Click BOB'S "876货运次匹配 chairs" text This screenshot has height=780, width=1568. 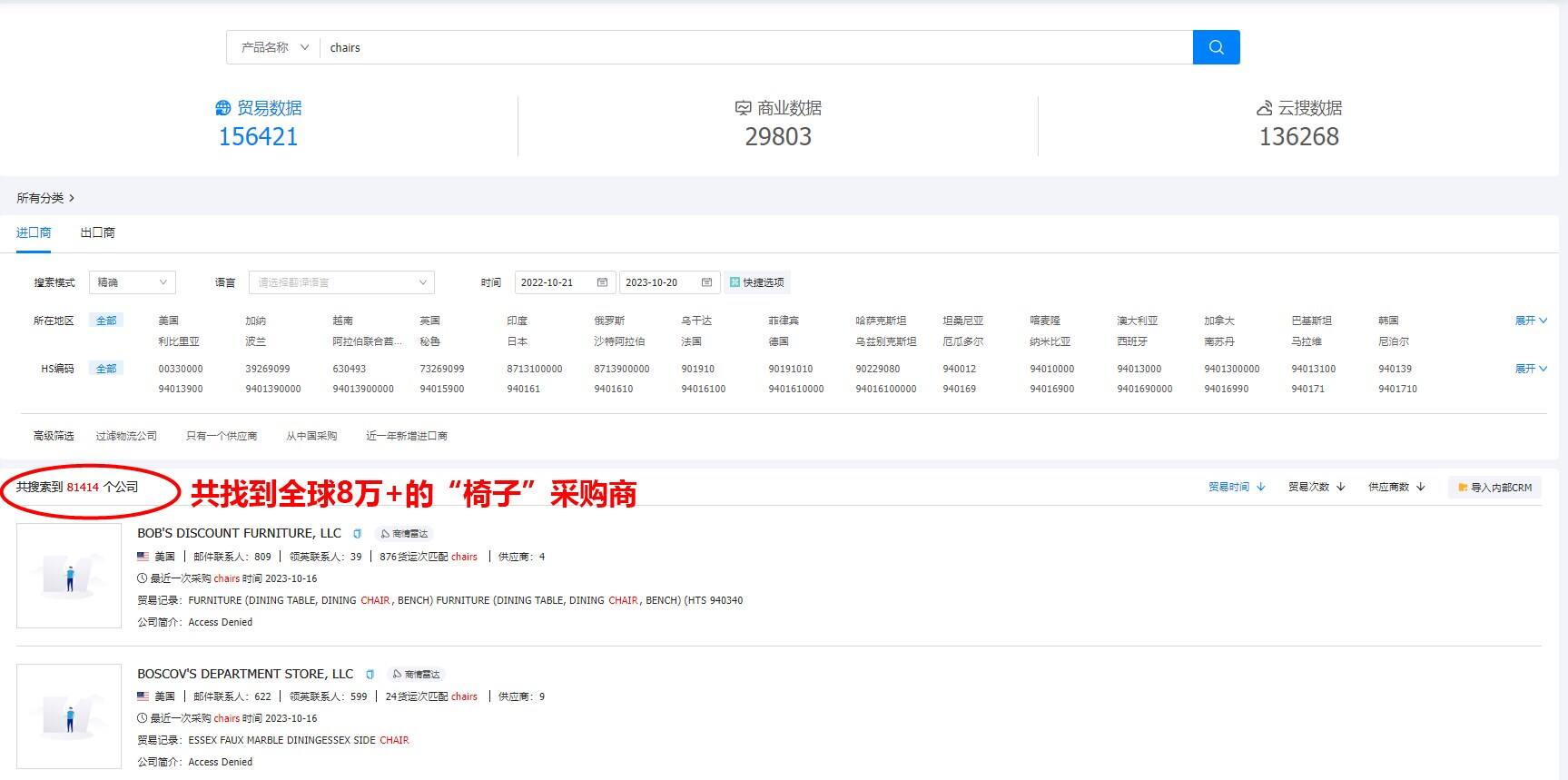[x=429, y=557]
